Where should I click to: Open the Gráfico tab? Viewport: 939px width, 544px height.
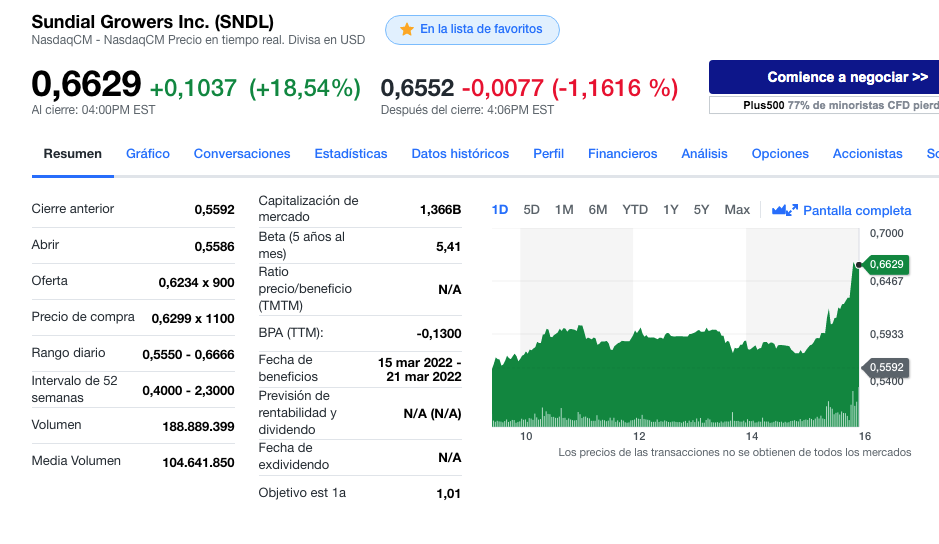pos(148,154)
